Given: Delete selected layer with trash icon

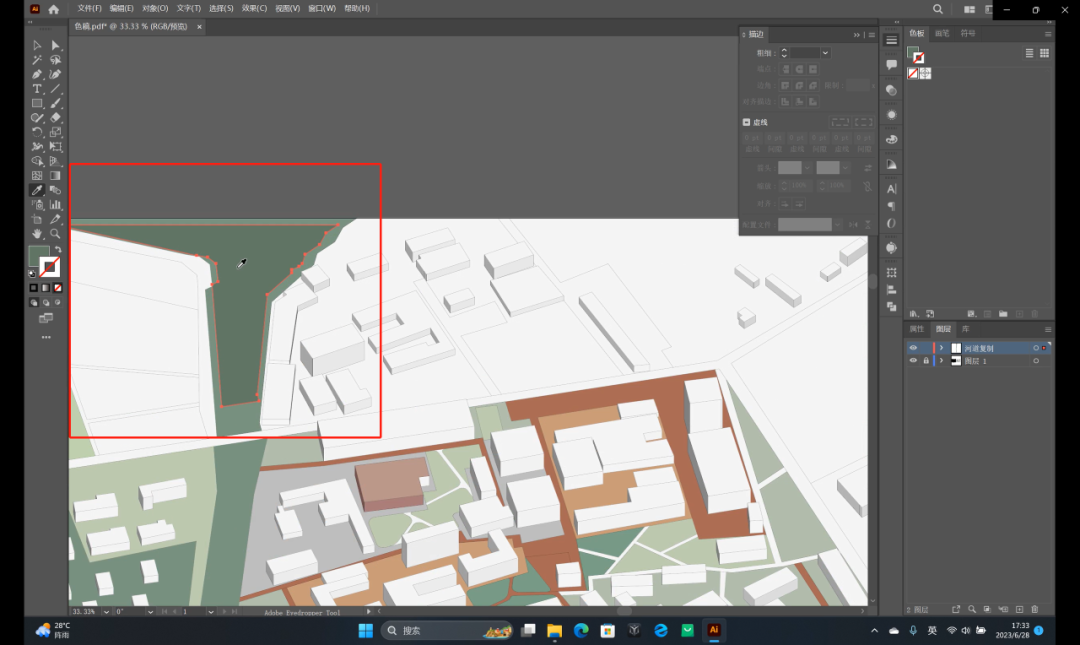Looking at the screenshot, I should [1035, 609].
